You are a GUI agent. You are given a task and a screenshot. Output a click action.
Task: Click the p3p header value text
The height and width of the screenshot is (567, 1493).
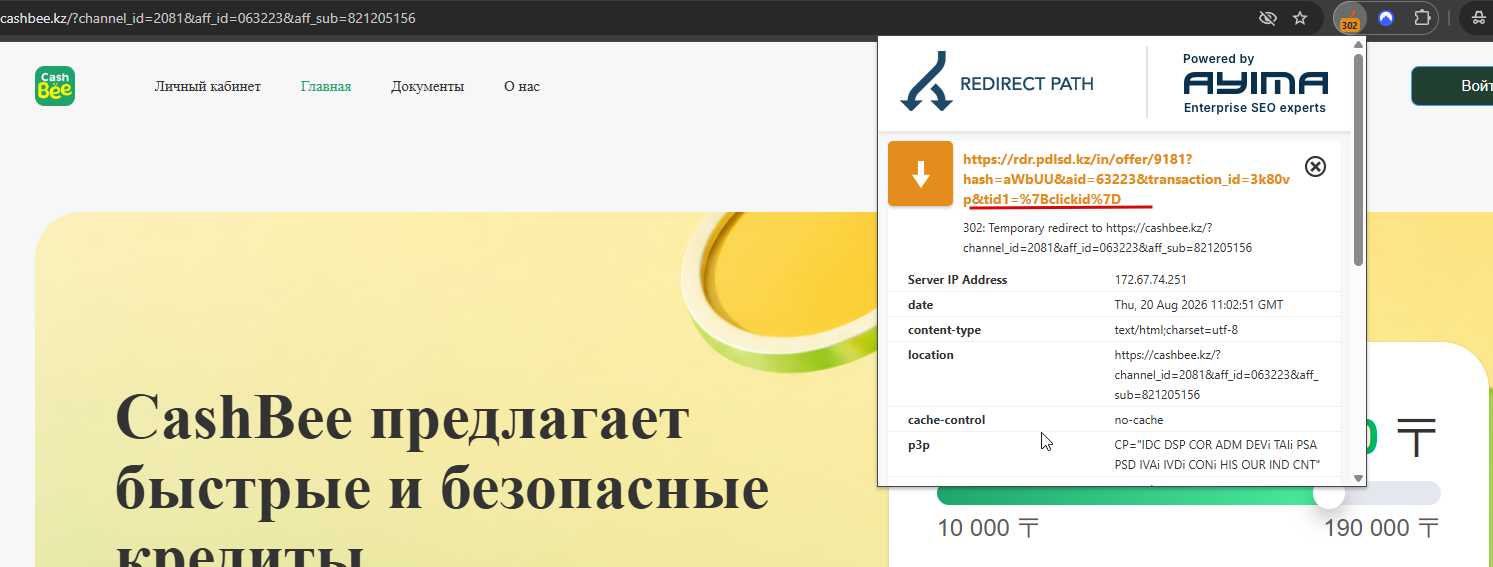click(x=1217, y=455)
